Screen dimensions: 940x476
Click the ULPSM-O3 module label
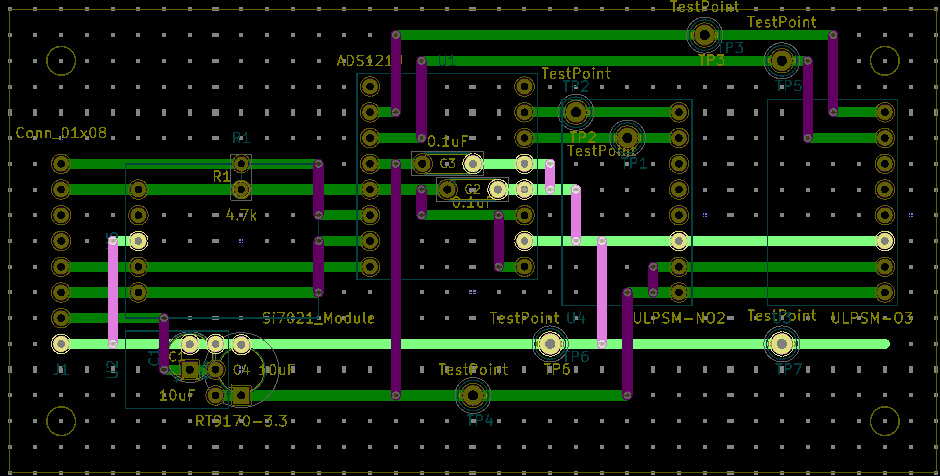872,318
